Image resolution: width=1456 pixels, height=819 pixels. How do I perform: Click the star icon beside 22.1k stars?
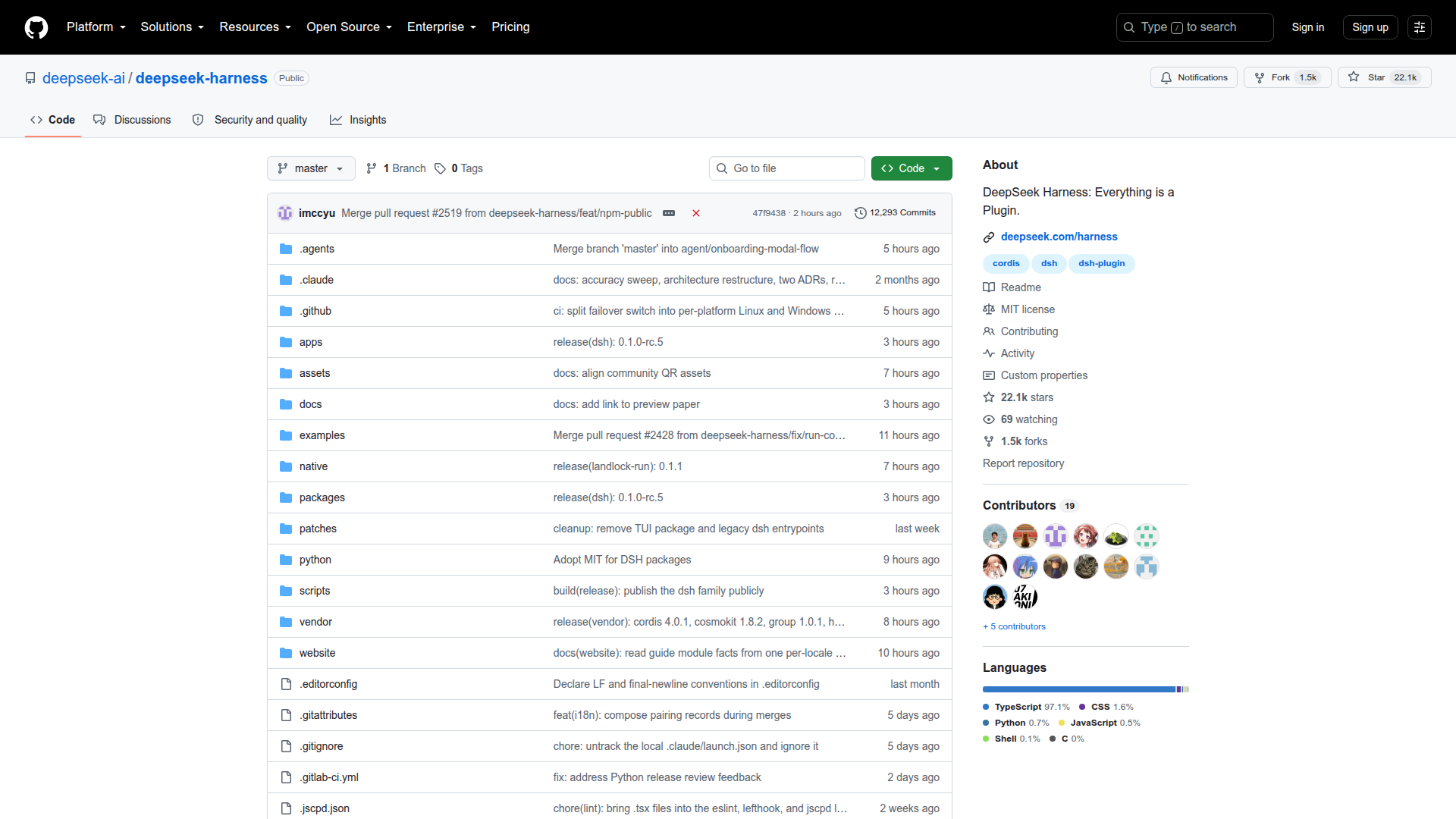[989, 397]
